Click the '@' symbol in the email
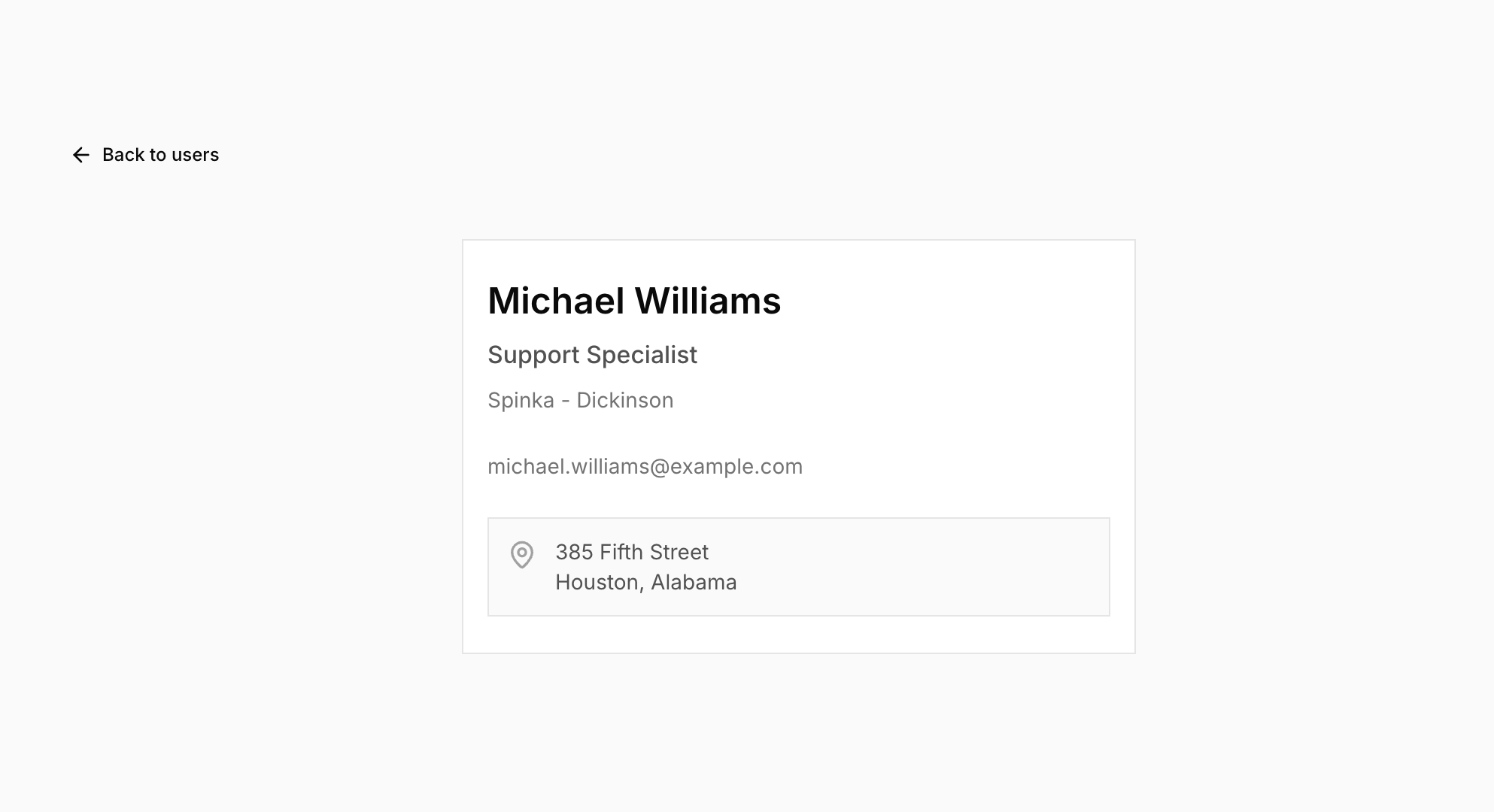 [x=660, y=466]
